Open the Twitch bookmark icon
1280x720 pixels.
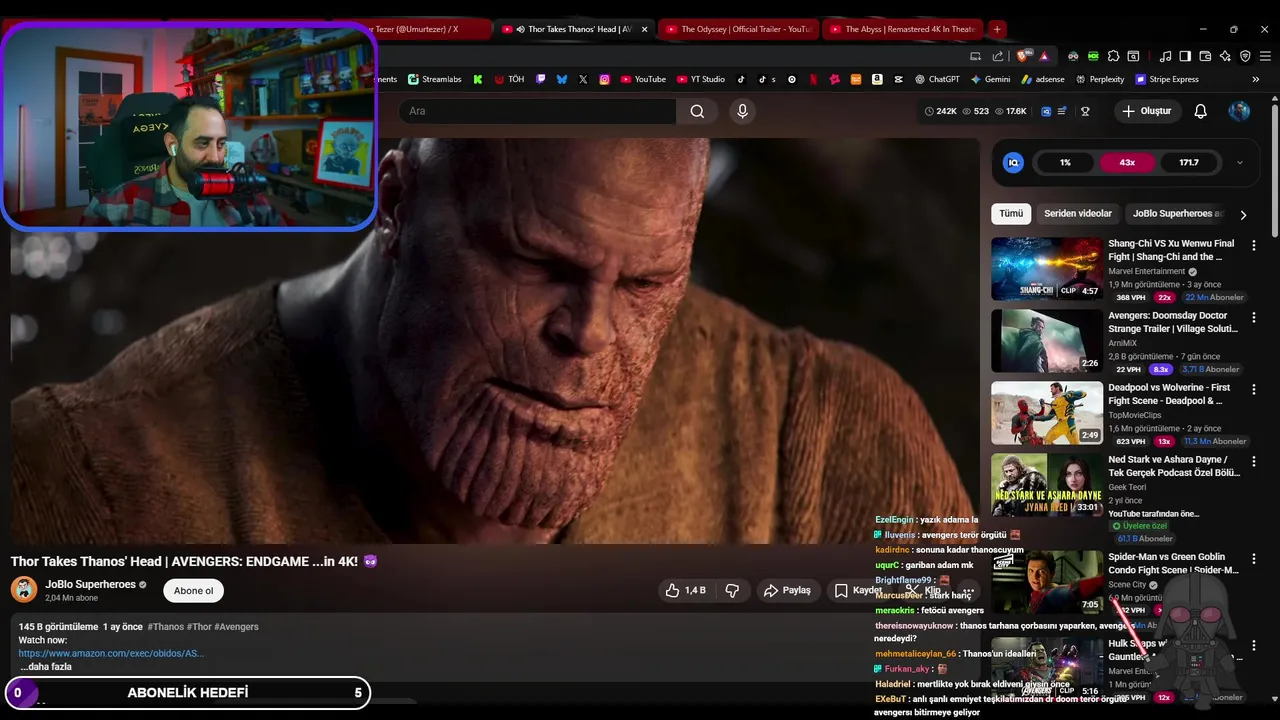pos(541,79)
